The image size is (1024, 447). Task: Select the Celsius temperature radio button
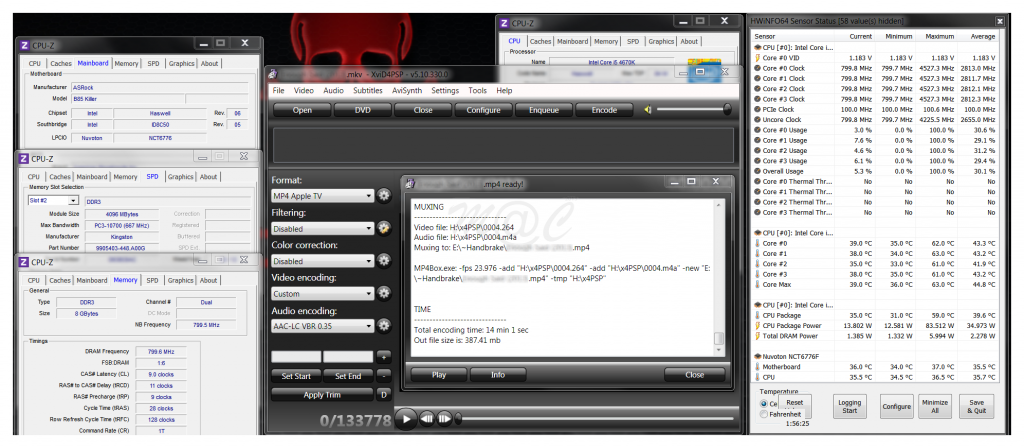(766, 404)
